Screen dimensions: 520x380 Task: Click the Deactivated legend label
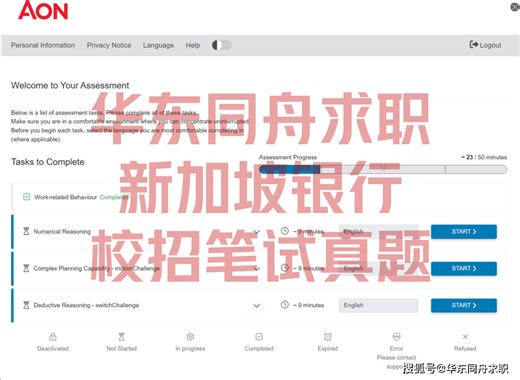point(53,349)
